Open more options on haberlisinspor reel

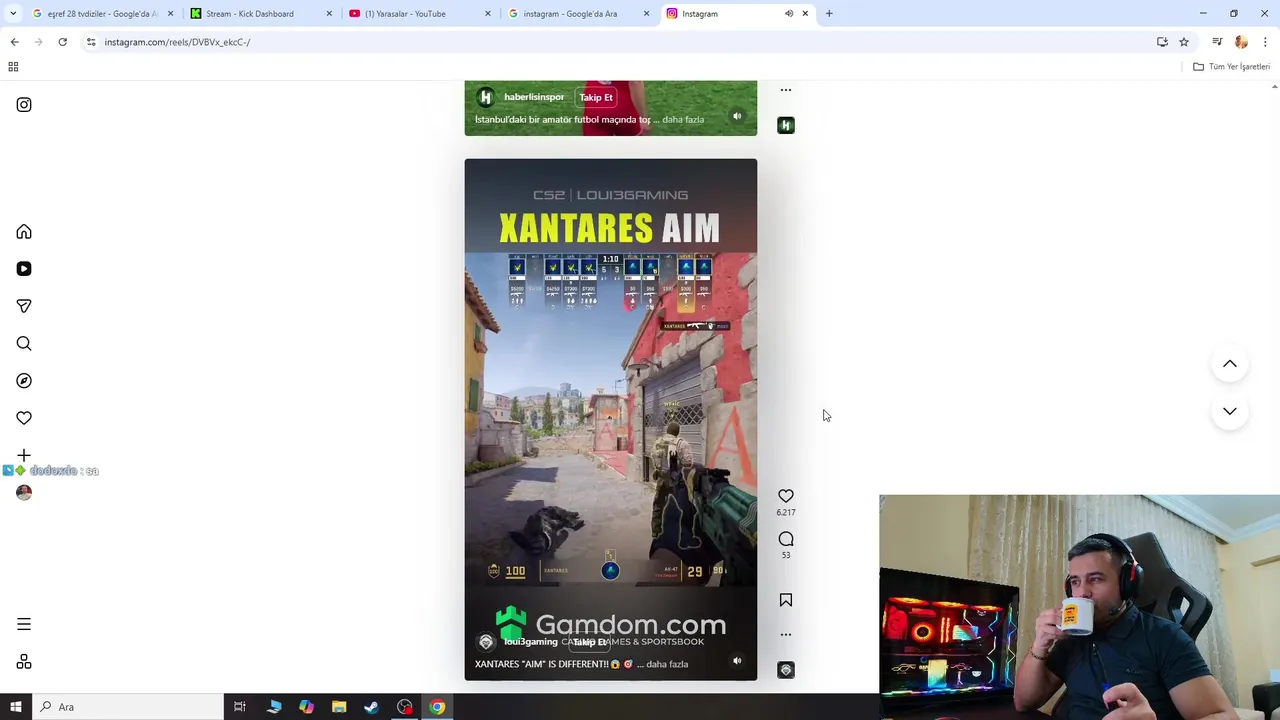[x=786, y=90]
